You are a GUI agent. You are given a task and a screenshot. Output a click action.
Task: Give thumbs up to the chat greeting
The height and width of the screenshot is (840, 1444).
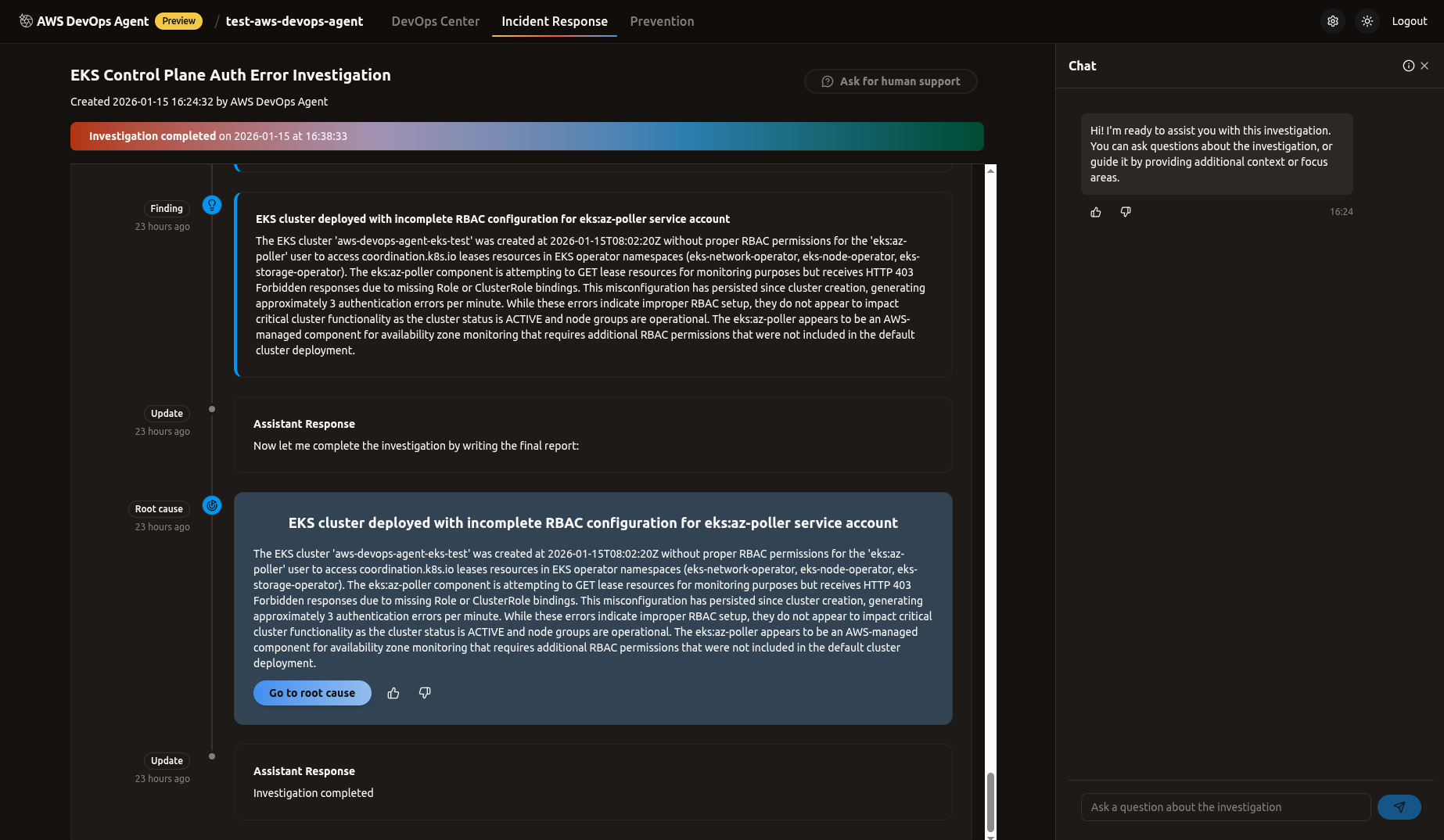pos(1096,212)
